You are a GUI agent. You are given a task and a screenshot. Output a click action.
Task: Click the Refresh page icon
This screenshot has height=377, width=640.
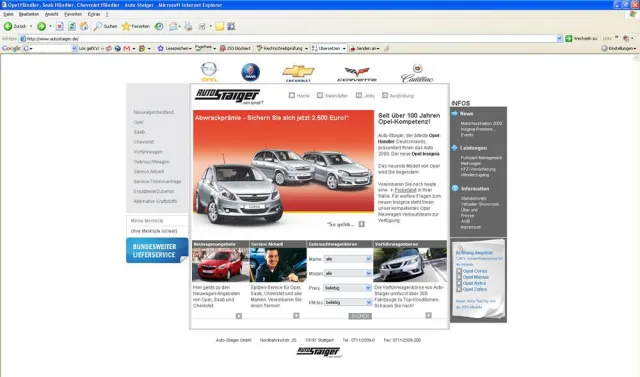coord(72,27)
